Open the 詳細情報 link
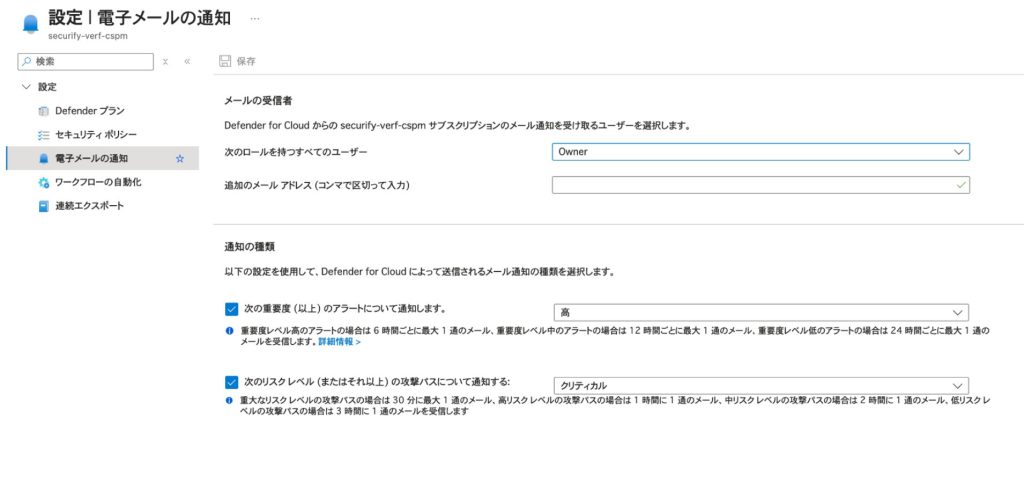The image size is (1024, 483). click(339, 342)
